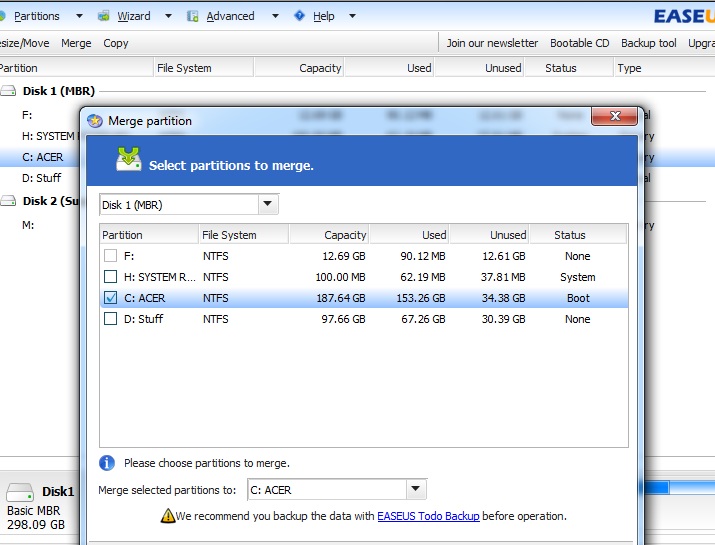Click the Help question mark icon

300,16
